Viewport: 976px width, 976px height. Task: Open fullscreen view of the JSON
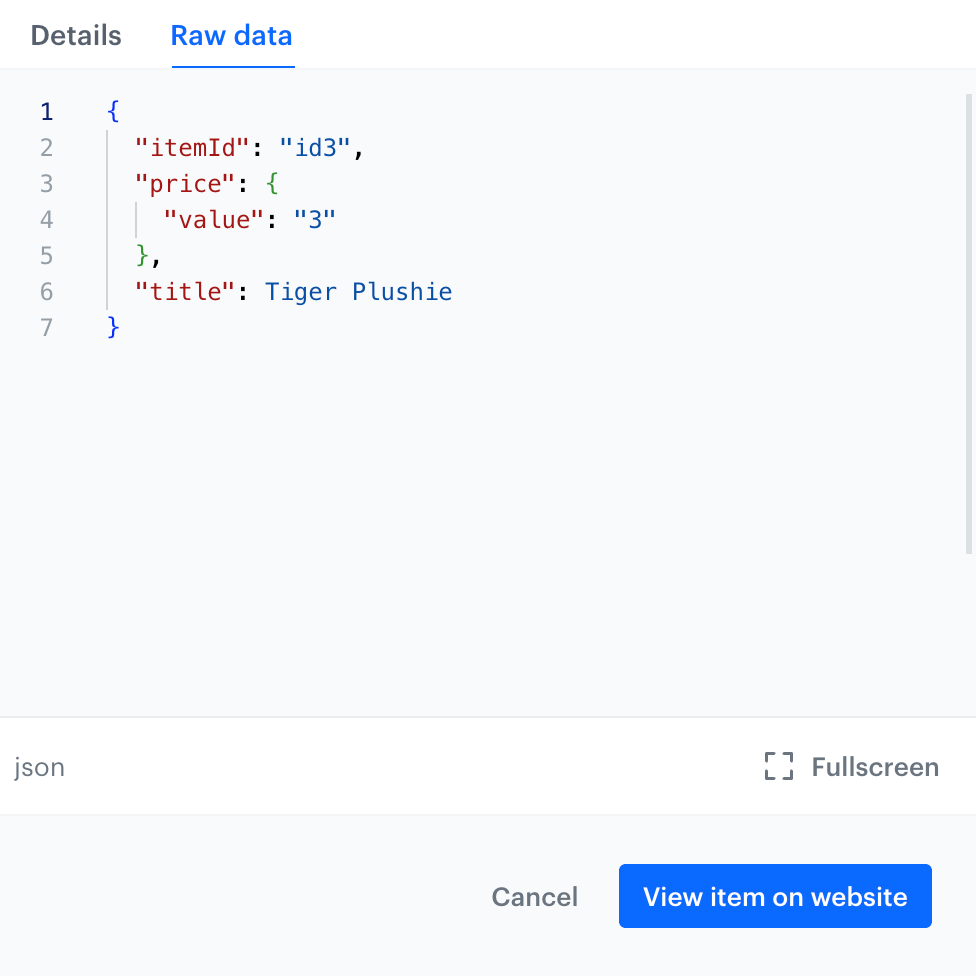pyautogui.click(x=849, y=767)
